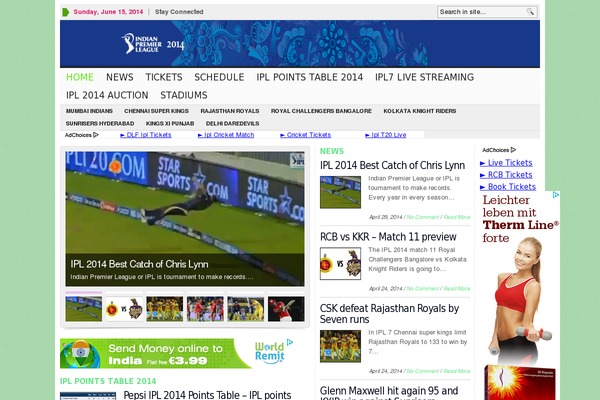This screenshot has height=400, width=600.
Task: Click Read More for the Chris Lynn article
Action: (x=457, y=217)
